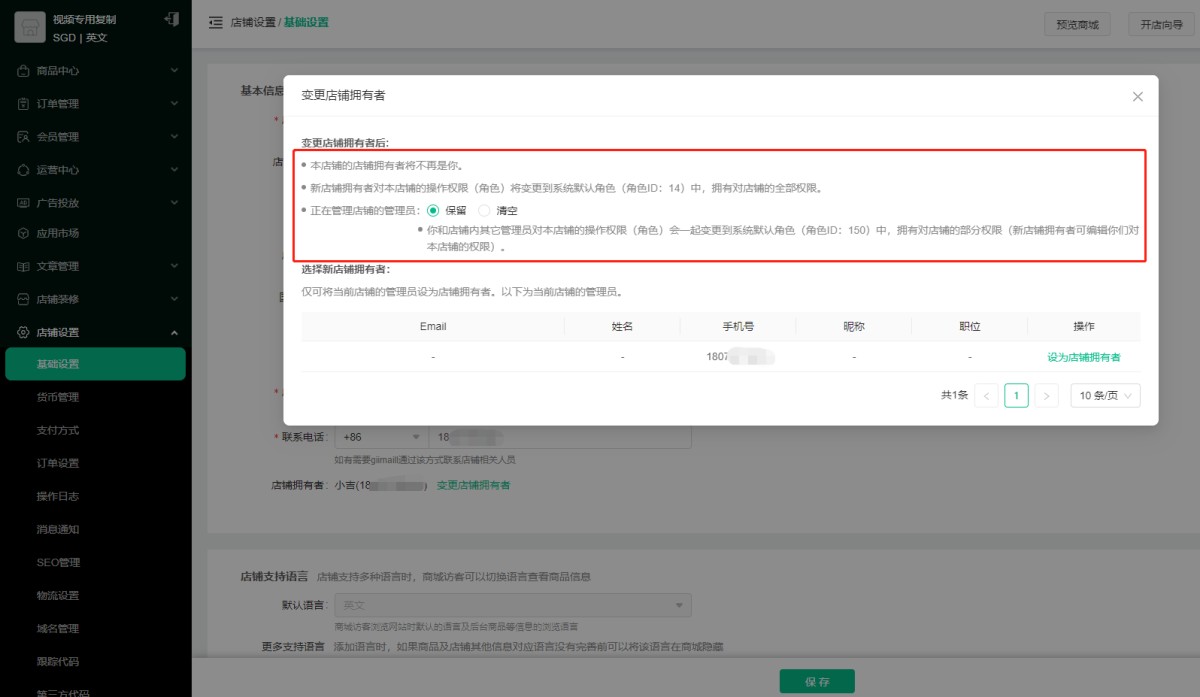Screen dimensions: 1200x697
Task: Close the 变更店铺拥有者 dialog with X
Action: (x=1137, y=96)
